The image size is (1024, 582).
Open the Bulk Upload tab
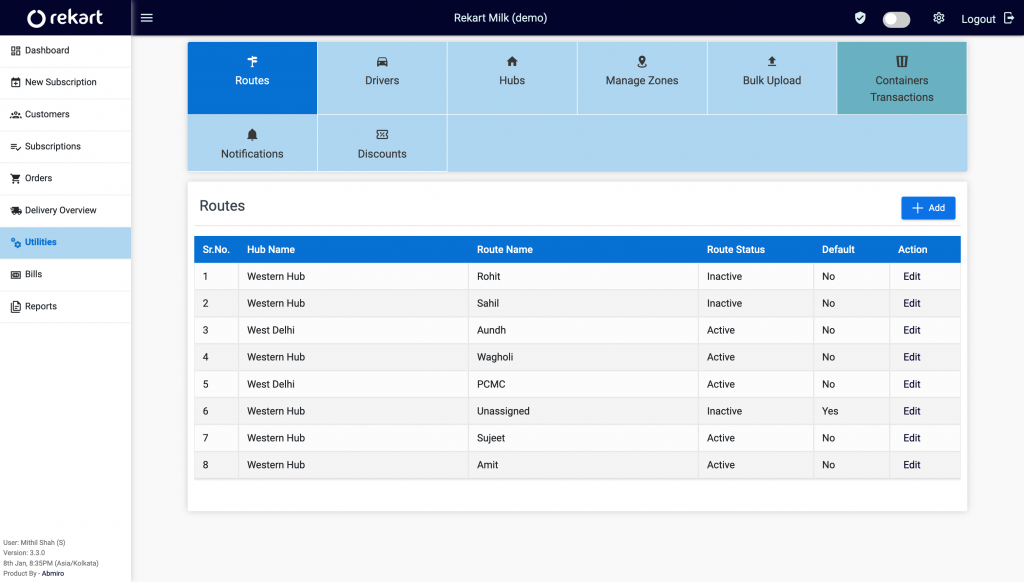coord(772,78)
